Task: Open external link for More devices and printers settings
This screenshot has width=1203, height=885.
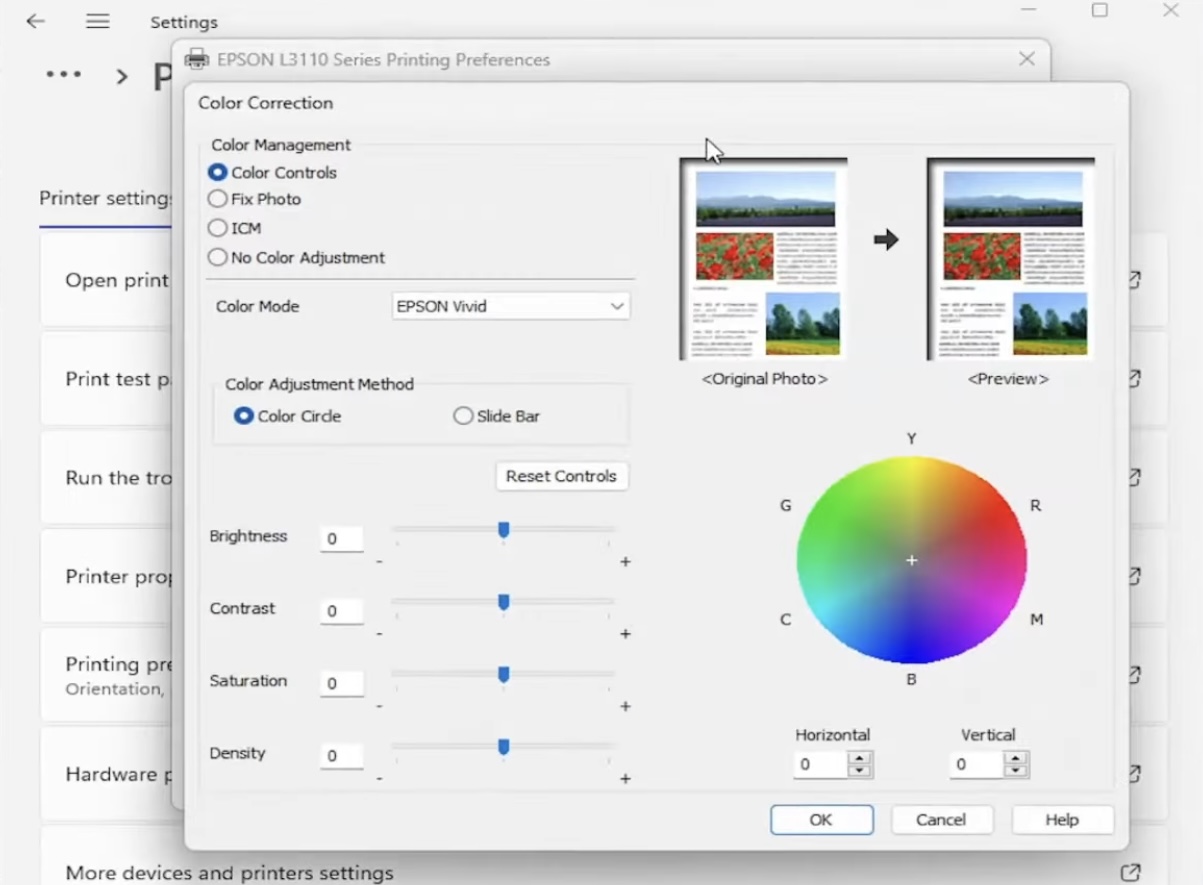Action: 1130,872
